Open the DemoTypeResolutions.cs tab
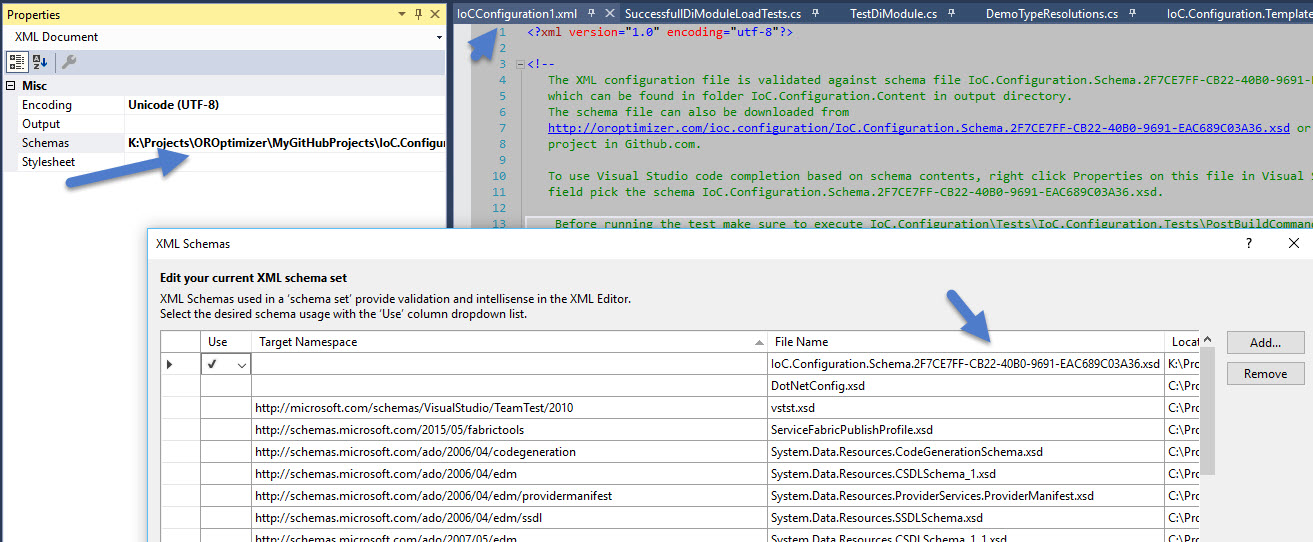 [1051, 14]
